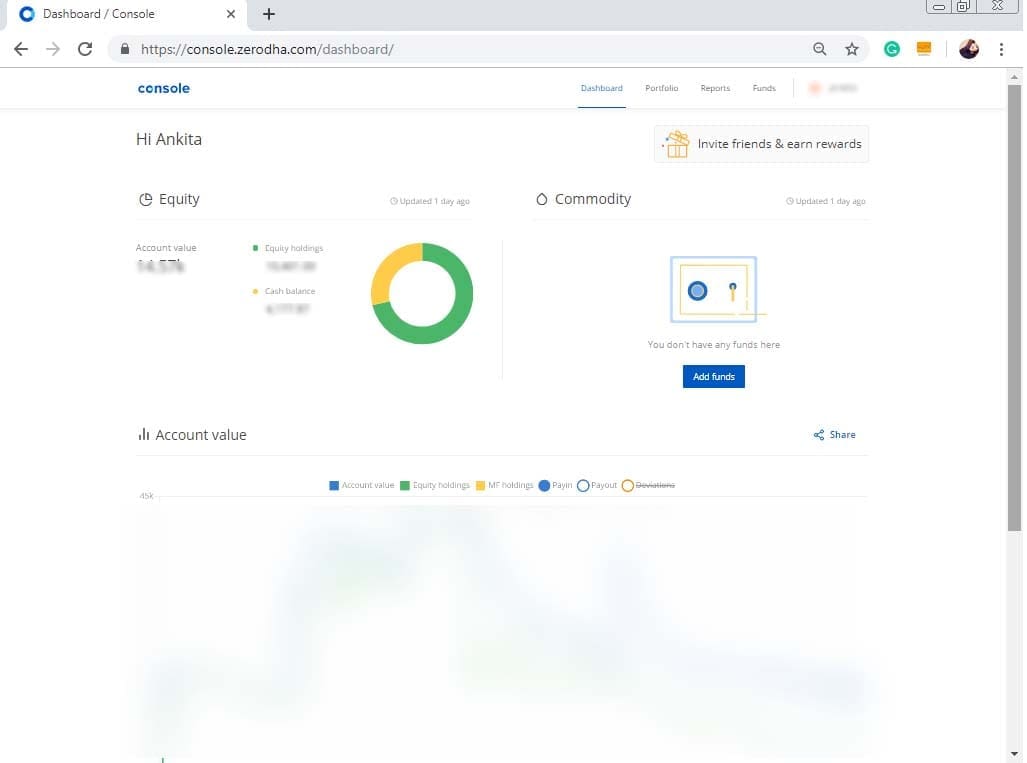
Task: Reload the Zerodha dashboard page
Action: coord(85,49)
